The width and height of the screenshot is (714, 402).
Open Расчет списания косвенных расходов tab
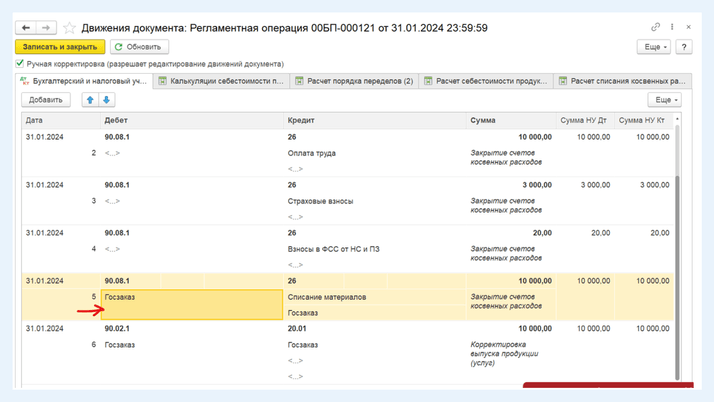[622, 81]
